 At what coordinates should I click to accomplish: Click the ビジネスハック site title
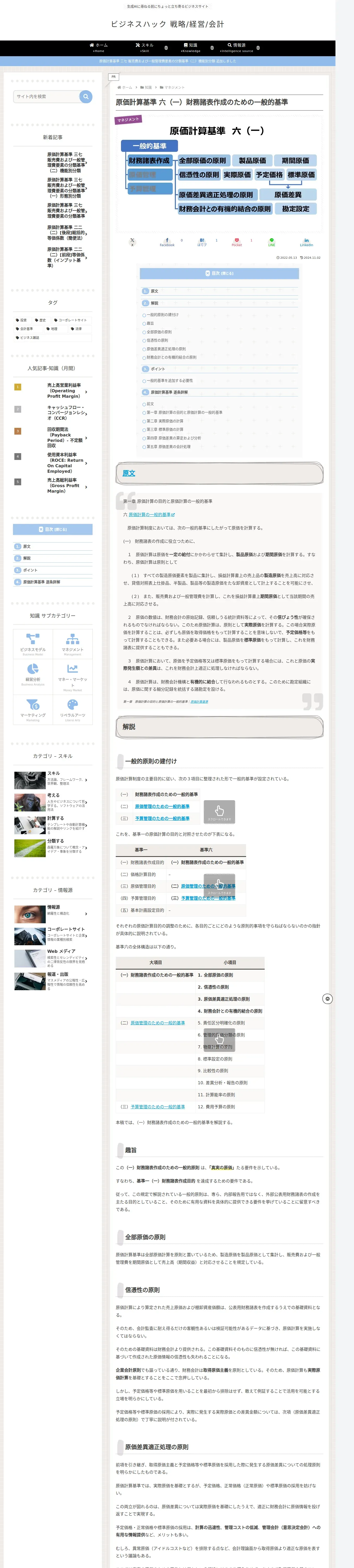point(167,24)
